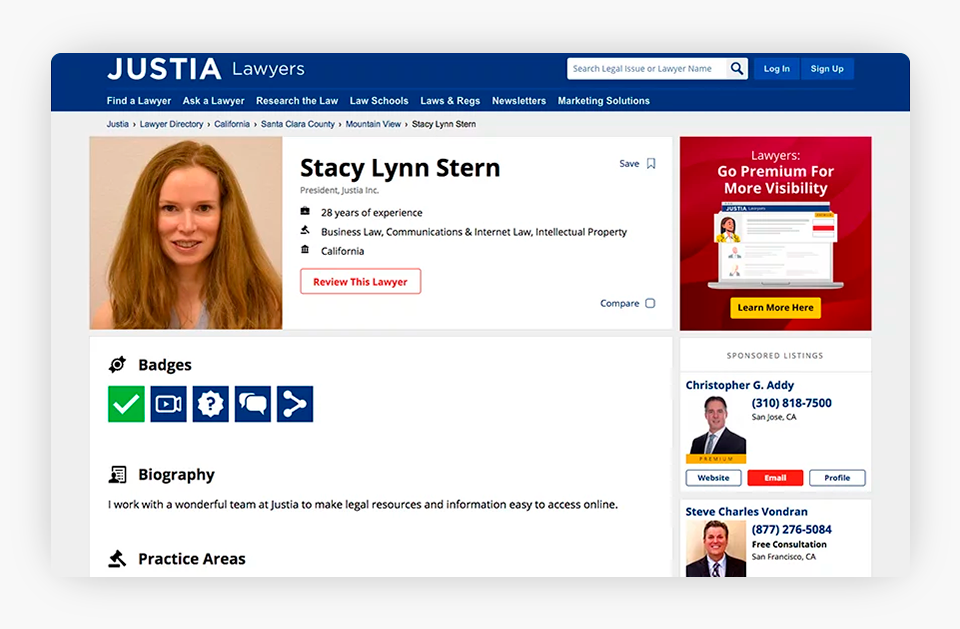
Task: Click the question mark badge icon
Action: point(210,404)
